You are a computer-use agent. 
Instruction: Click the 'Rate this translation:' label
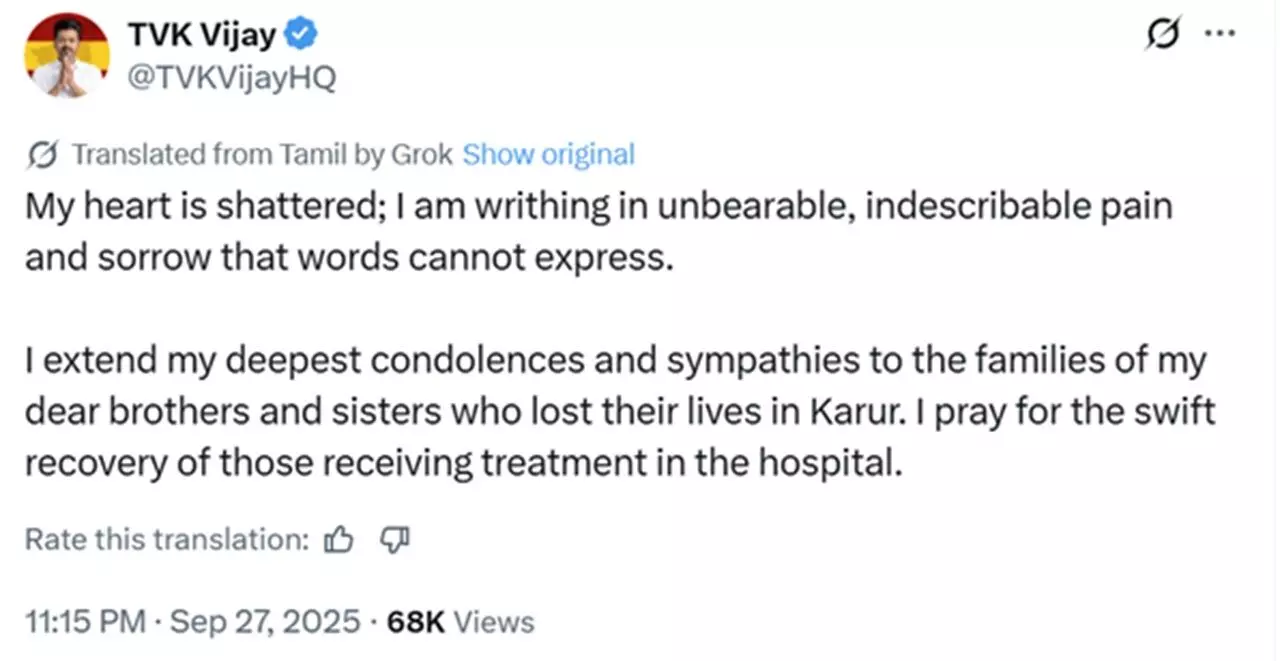point(167,540)
